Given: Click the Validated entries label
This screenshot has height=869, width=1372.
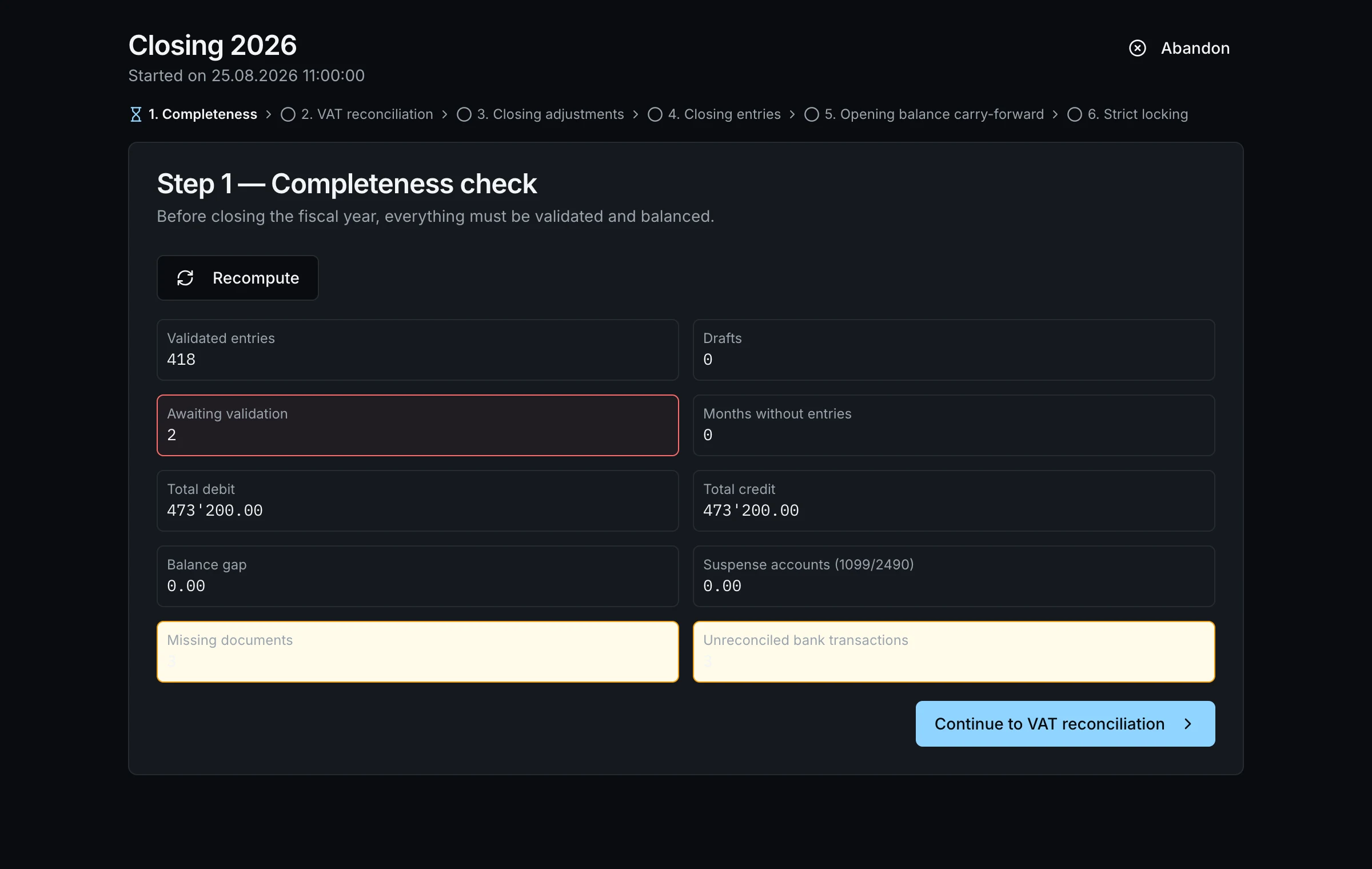Looking at the screenshot, I should tap(221, 338).
